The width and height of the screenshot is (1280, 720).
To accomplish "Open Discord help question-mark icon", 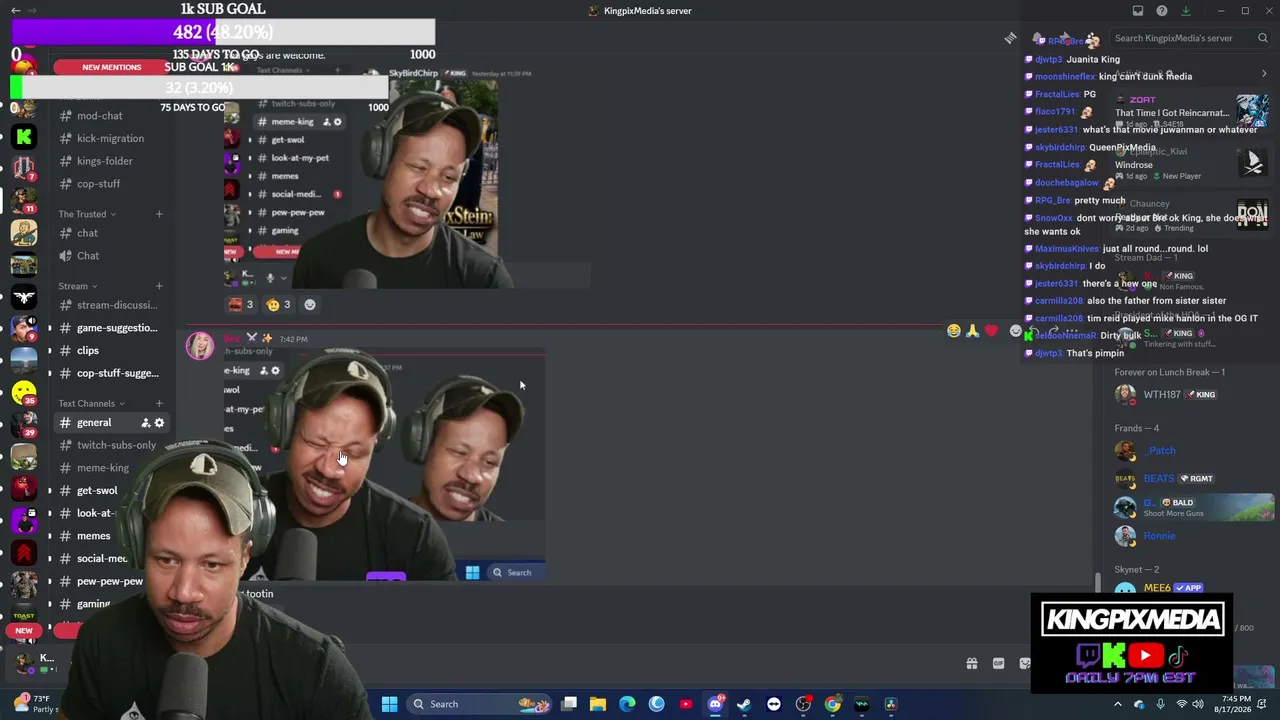I will tap(1162, 11).
